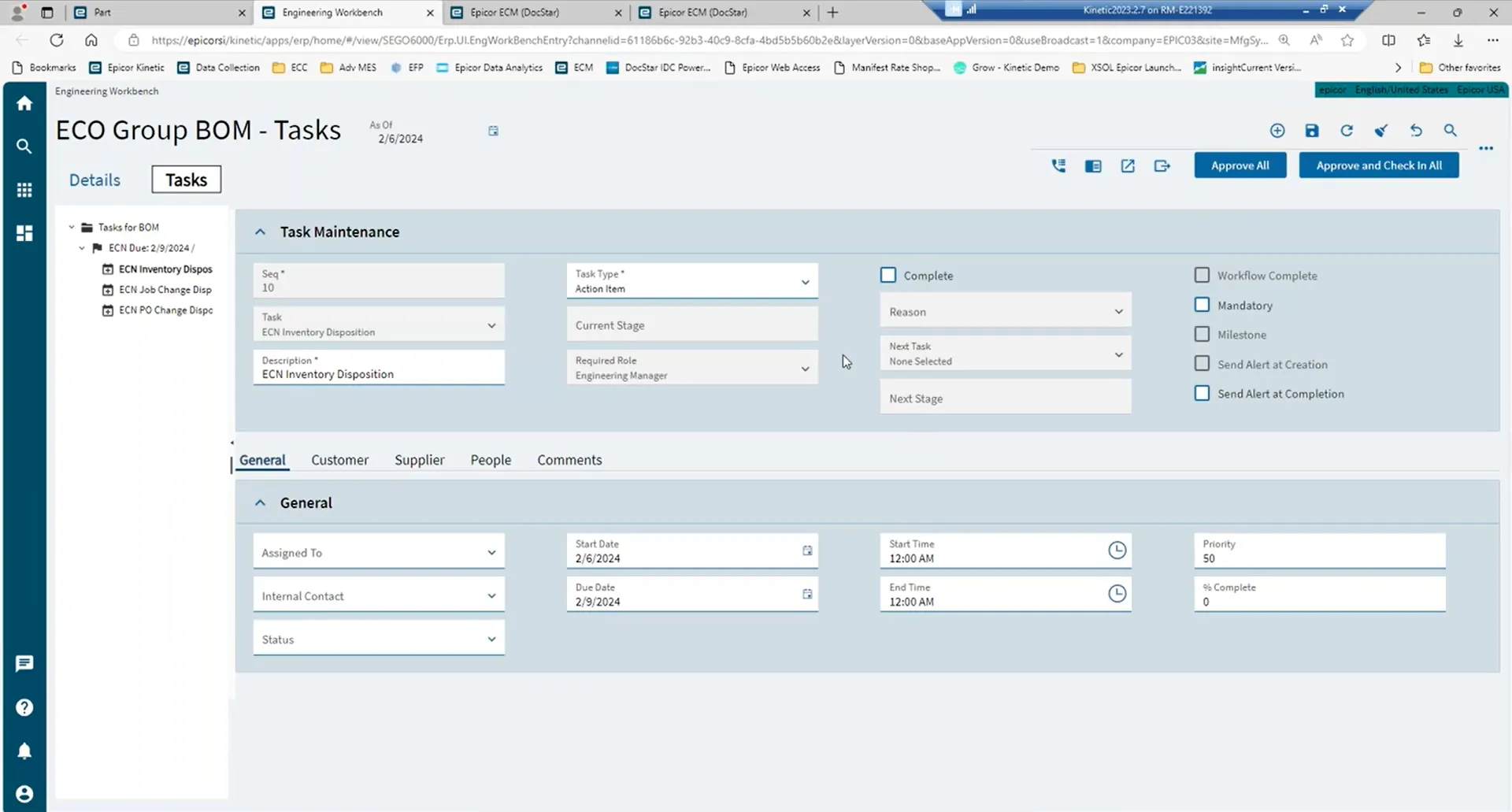Expand the Assigned To dropdown
This screenshot has height=812, width=1512.
[x=491, y=553]
